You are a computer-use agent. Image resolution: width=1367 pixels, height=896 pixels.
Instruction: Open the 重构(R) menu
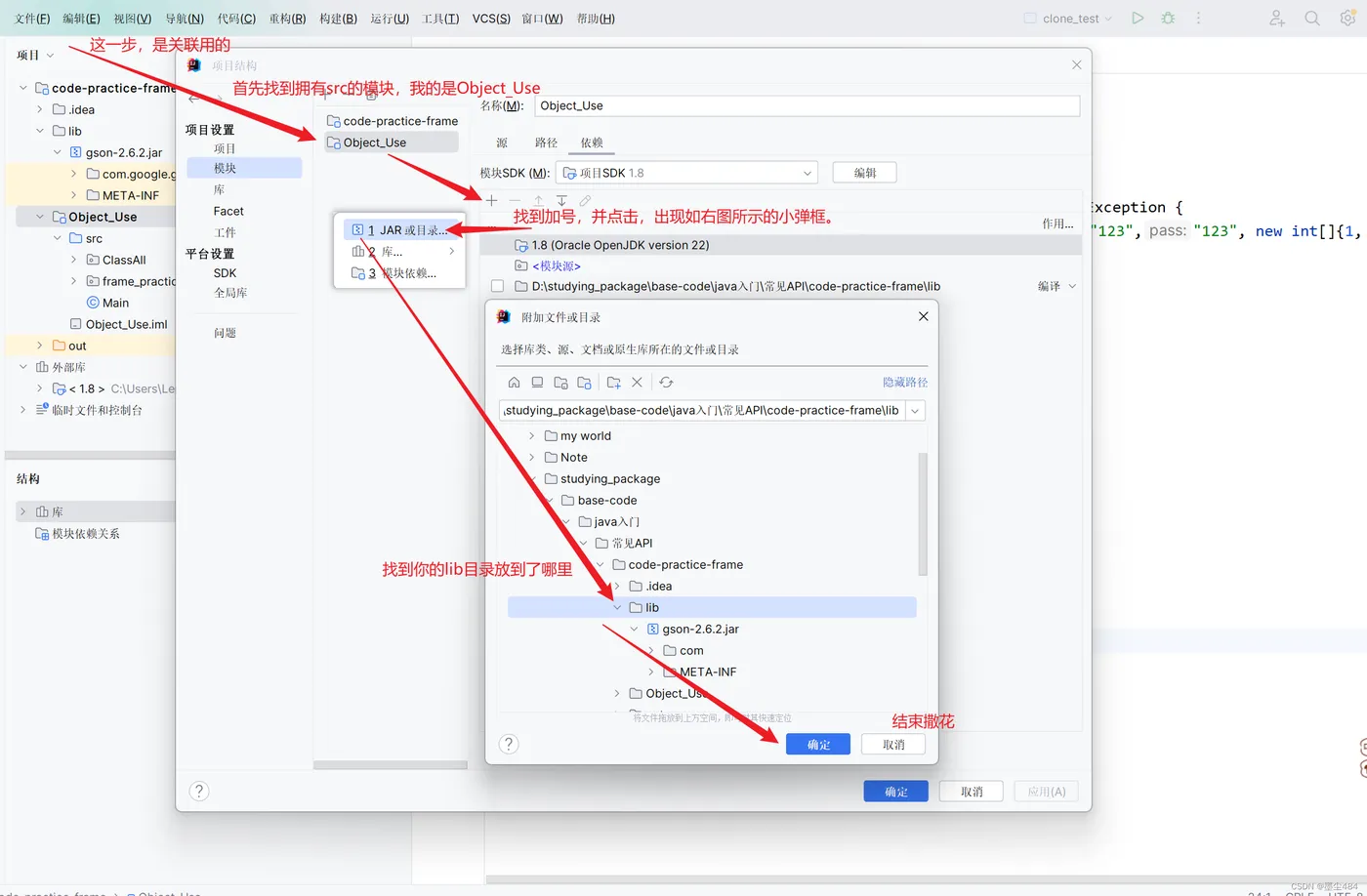[x=287, y=19]
